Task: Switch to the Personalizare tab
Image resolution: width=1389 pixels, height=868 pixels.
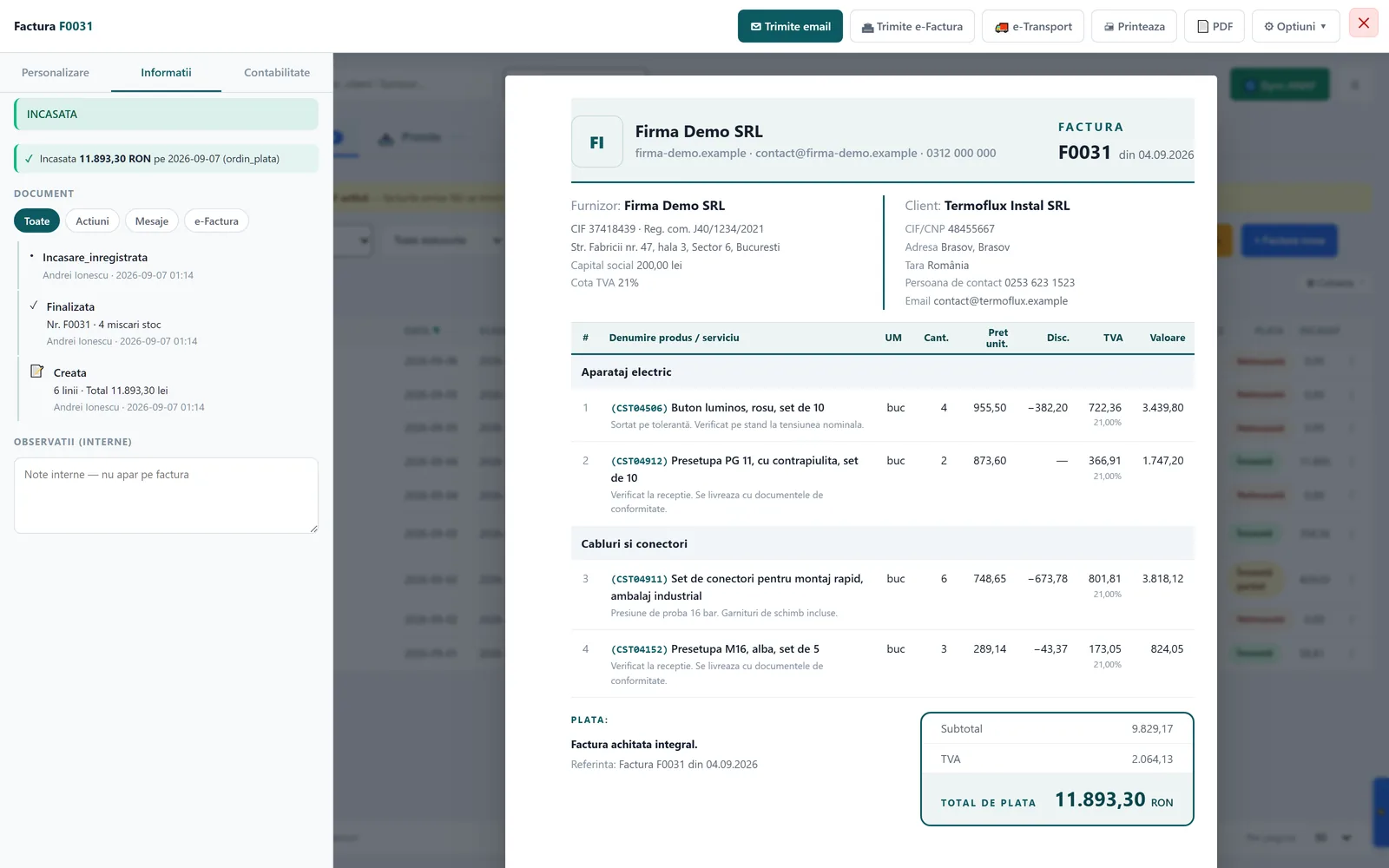Action: coord(56,73)
